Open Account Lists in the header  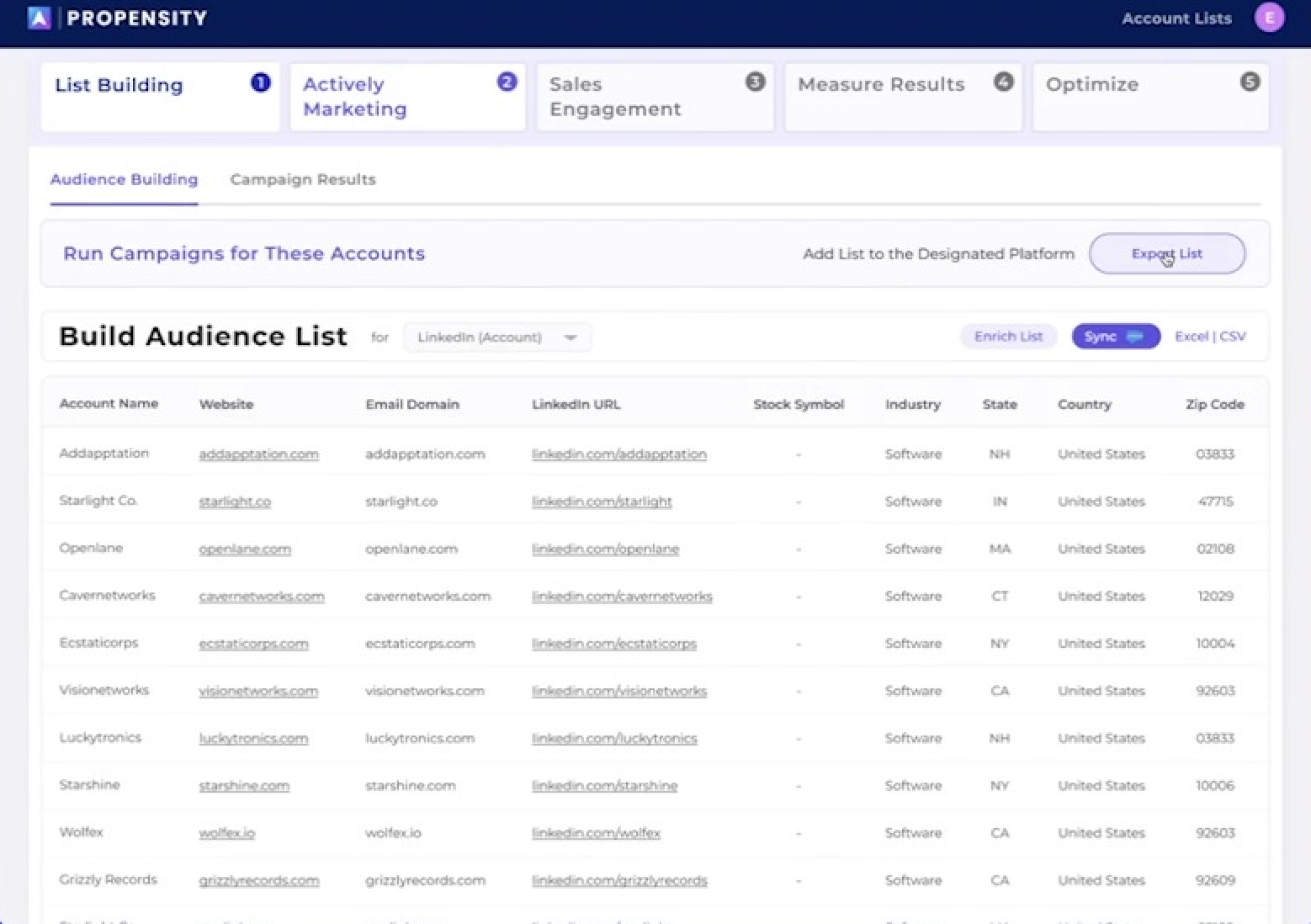click(x=1176, y=19)
